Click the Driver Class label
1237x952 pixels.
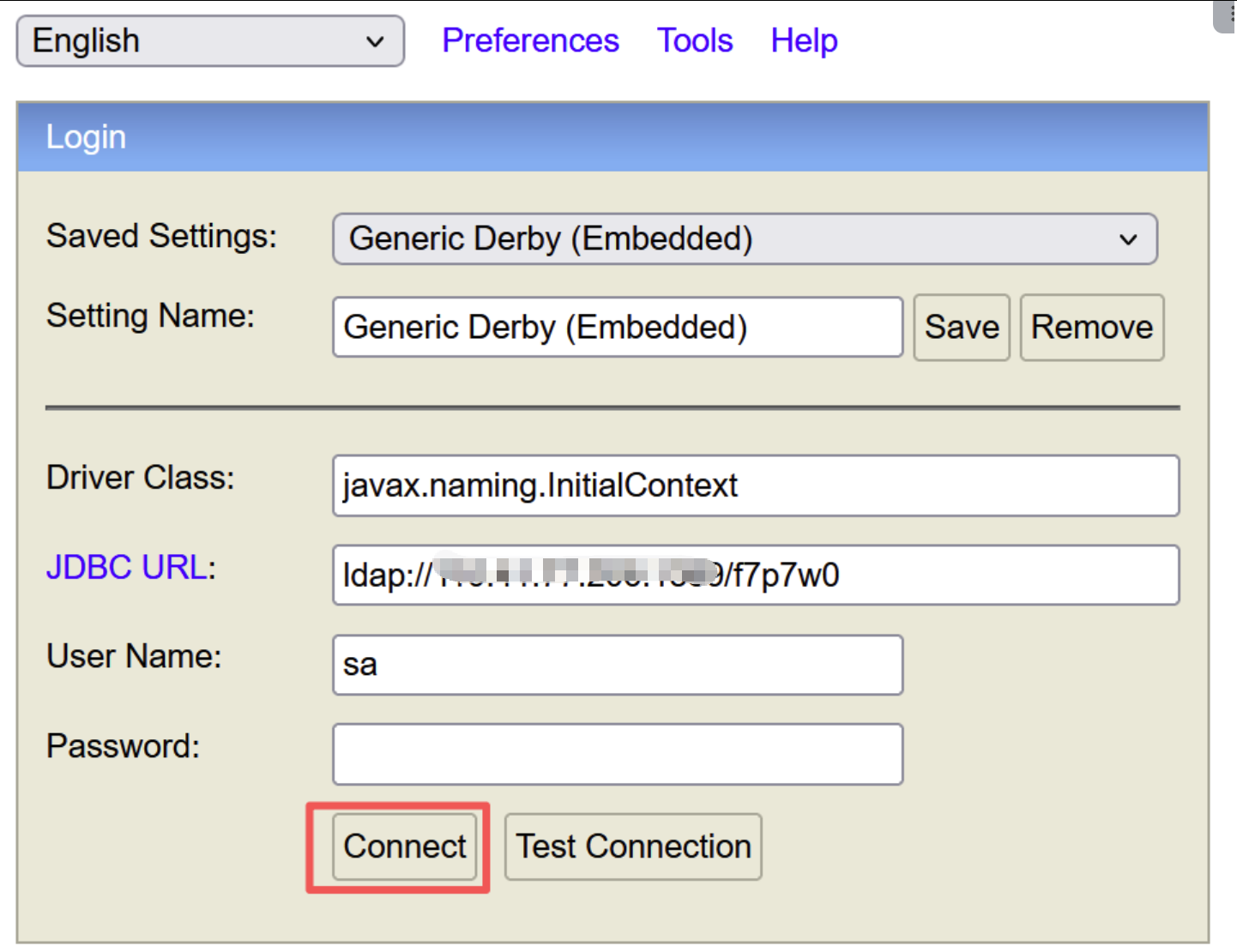(141, 478)
